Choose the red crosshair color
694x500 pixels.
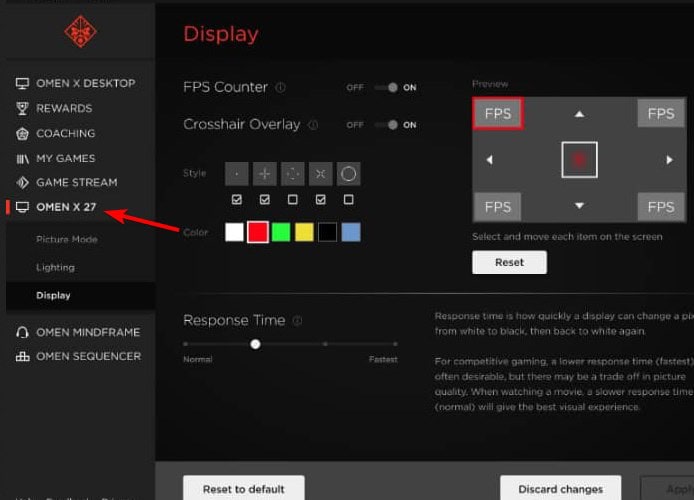point(258,232)
